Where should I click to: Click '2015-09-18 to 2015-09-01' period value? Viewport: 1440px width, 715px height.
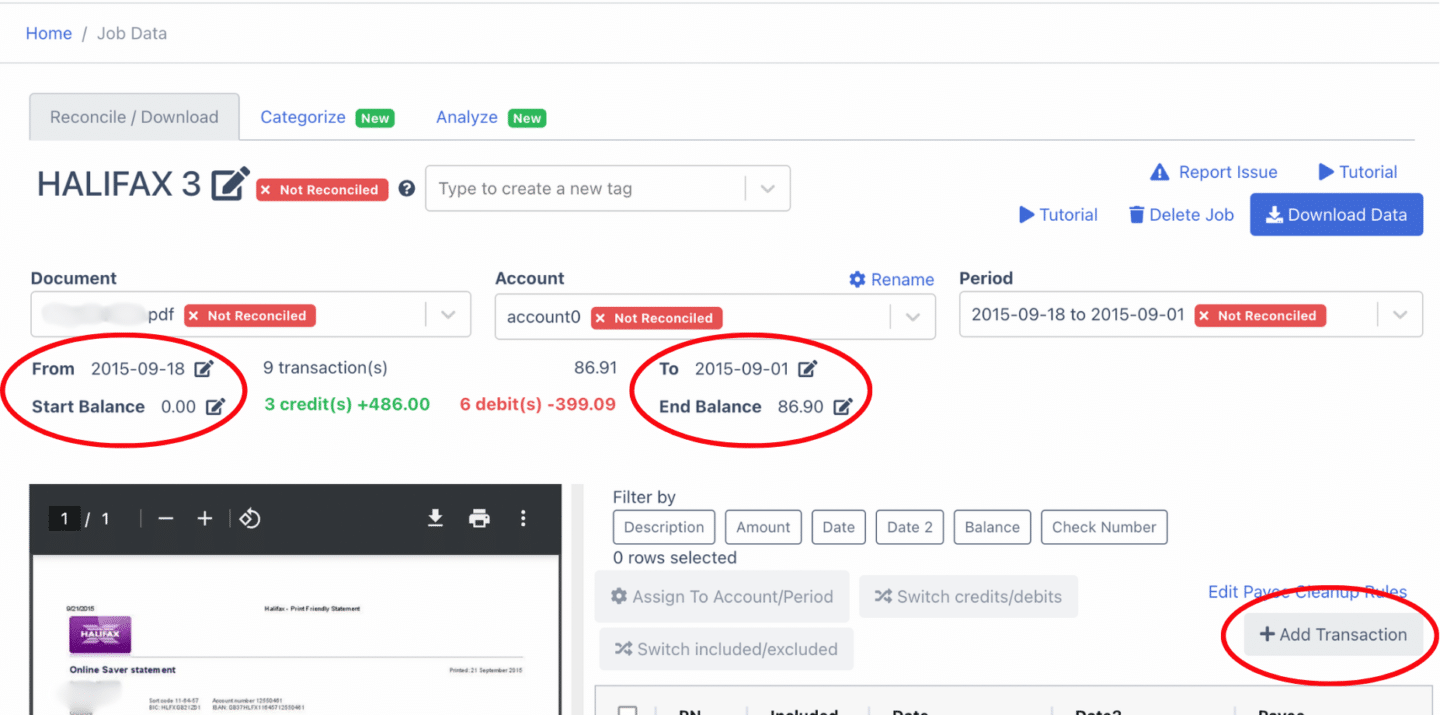point(1078,314)
